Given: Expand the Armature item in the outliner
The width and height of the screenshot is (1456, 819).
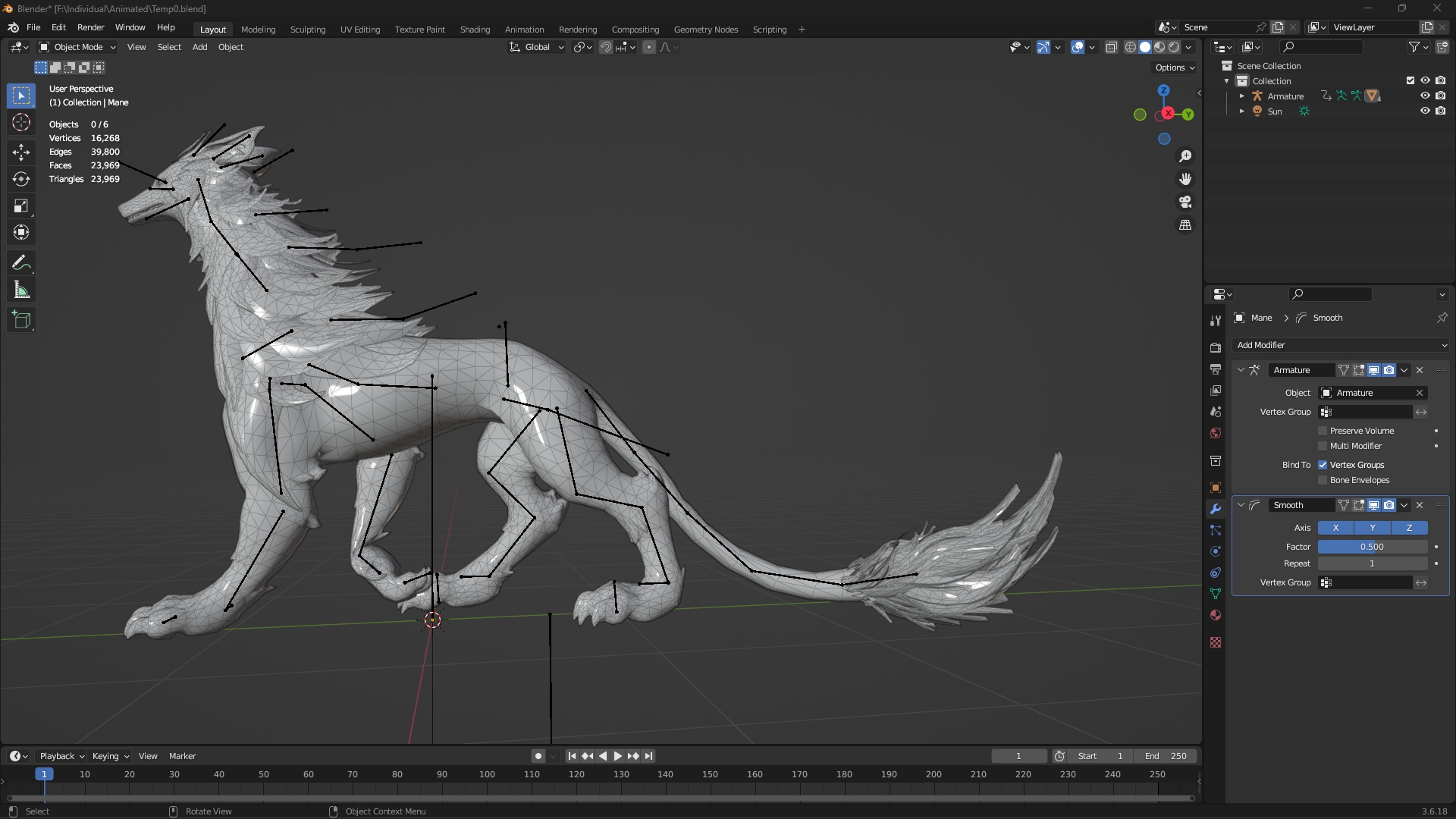Looking at the screenshot, I should [x=1242, y=96].
